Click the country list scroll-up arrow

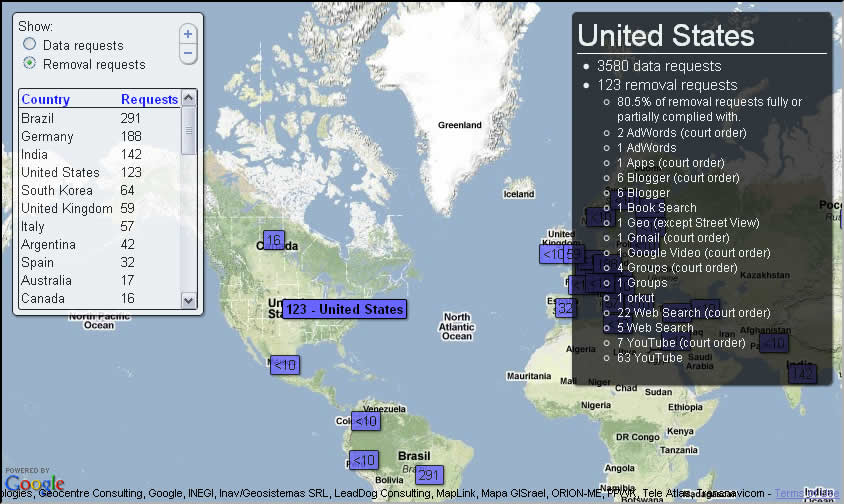[188, 97]
